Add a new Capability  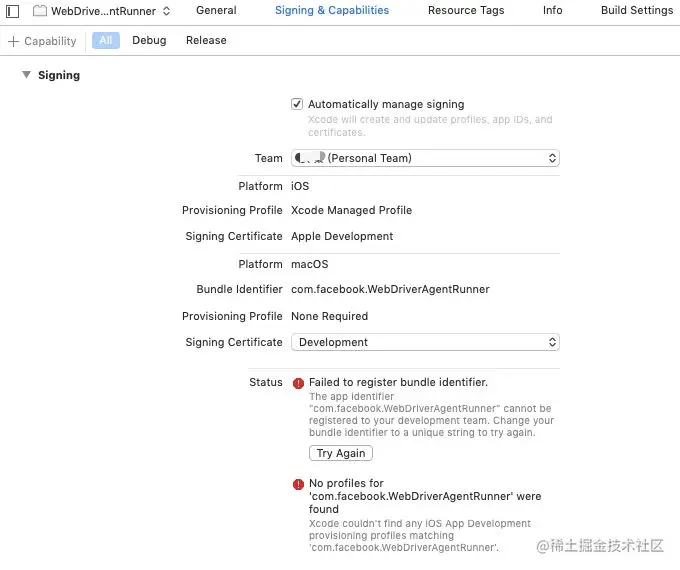(x=42, y=41)
